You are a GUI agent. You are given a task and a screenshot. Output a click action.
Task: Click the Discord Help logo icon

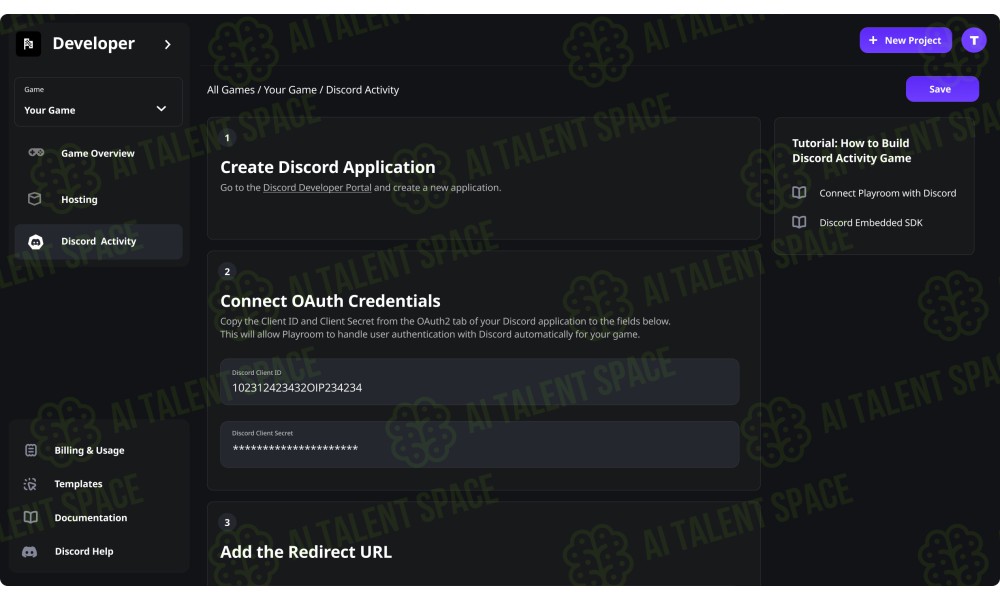pyautogui.click(x=29, y=552)
